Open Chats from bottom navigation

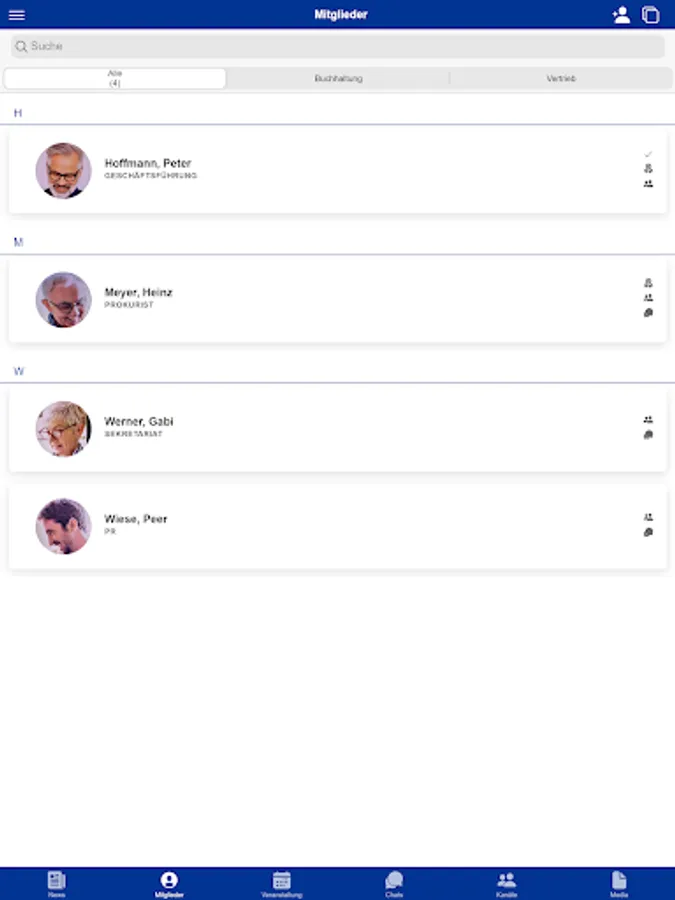394,884
